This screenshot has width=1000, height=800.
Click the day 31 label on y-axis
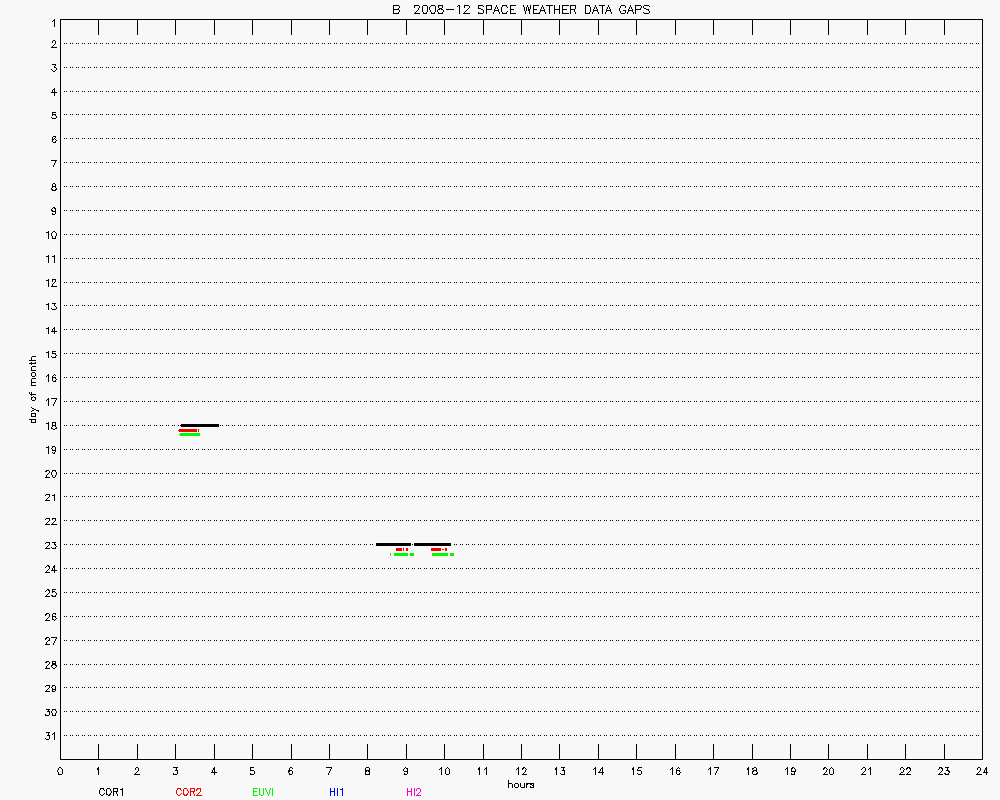(51, 736)
